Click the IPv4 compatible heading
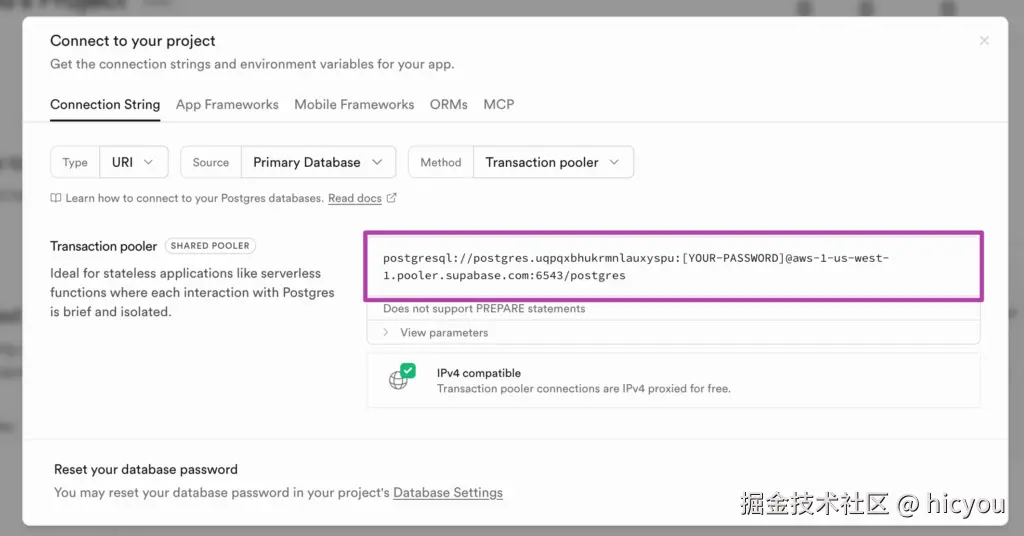This screenshot has width=1024, height=536. pyautogui.click(x=479, y=373)
